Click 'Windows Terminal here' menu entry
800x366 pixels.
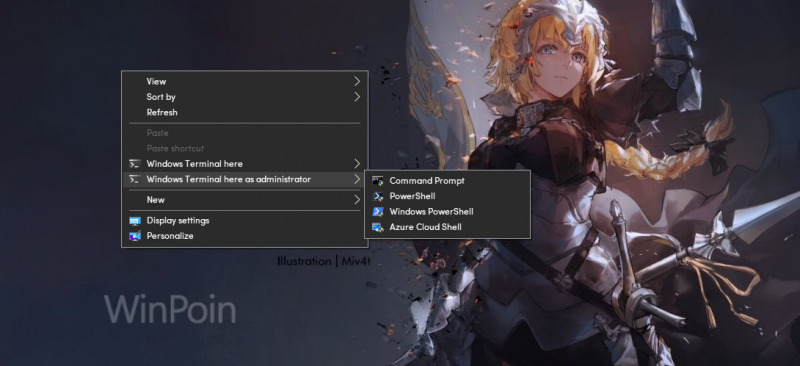tap(244, 164)
